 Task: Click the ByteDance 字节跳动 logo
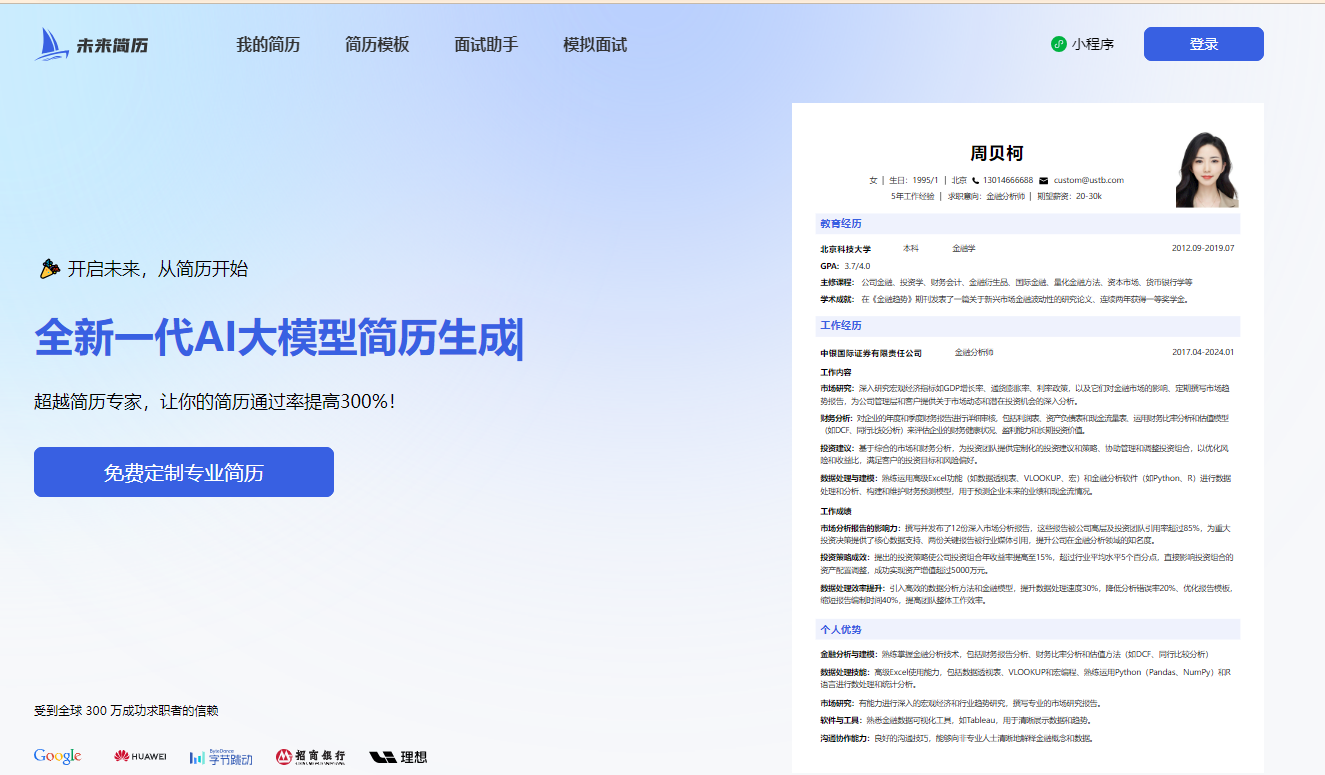click(220, 758)
